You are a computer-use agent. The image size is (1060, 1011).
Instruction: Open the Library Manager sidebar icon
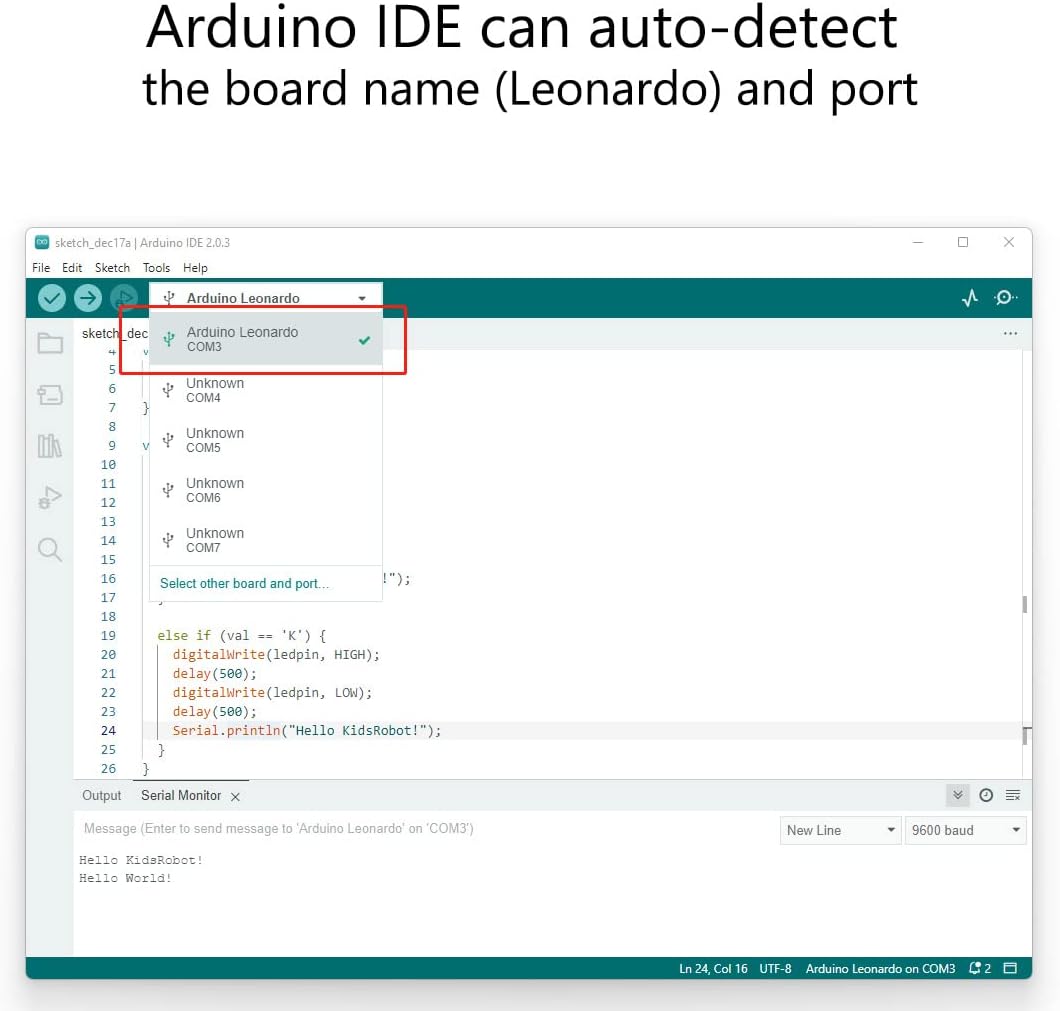coord(50,445)
